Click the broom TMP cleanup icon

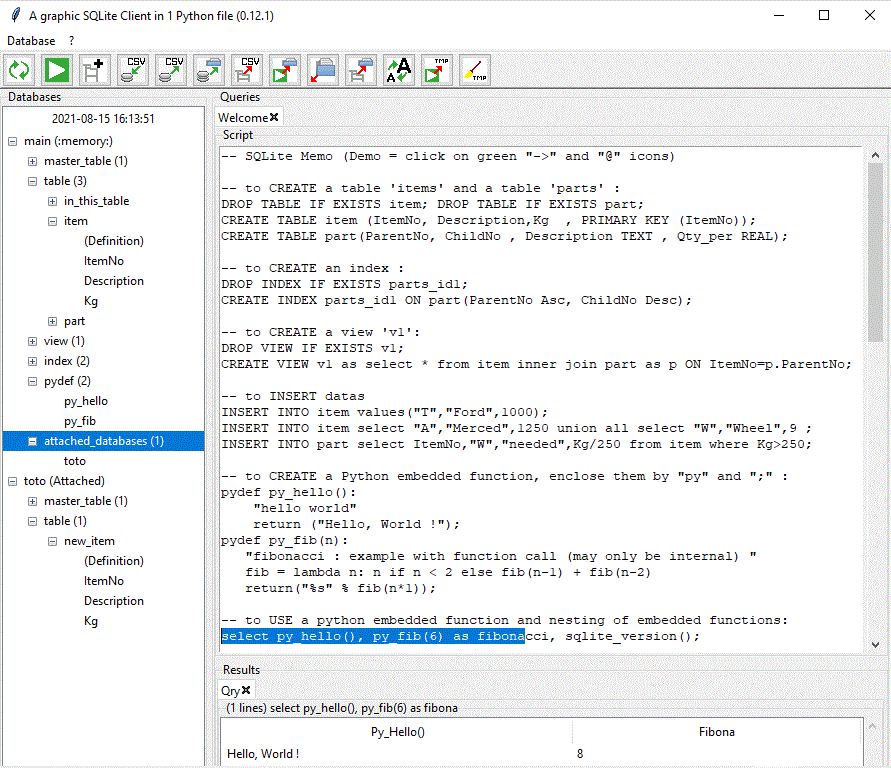point(475,70)
